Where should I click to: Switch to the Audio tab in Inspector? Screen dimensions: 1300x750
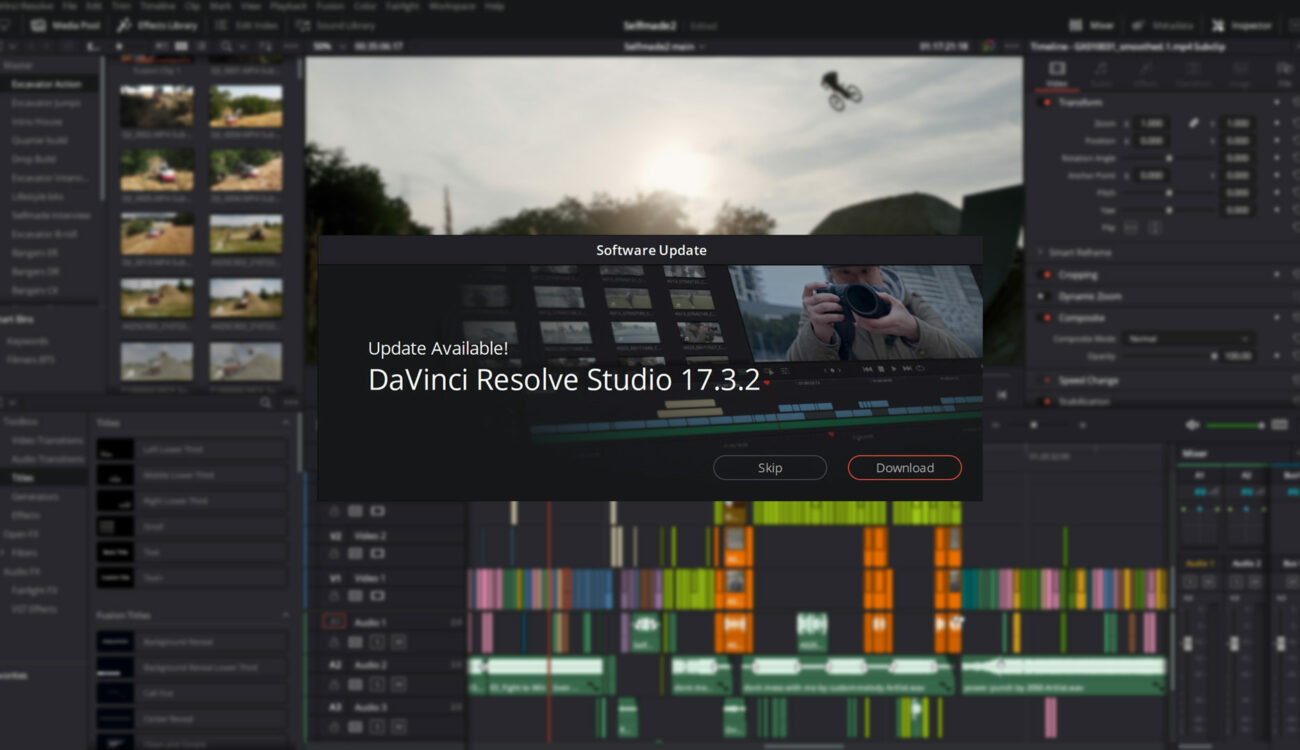1101,75
